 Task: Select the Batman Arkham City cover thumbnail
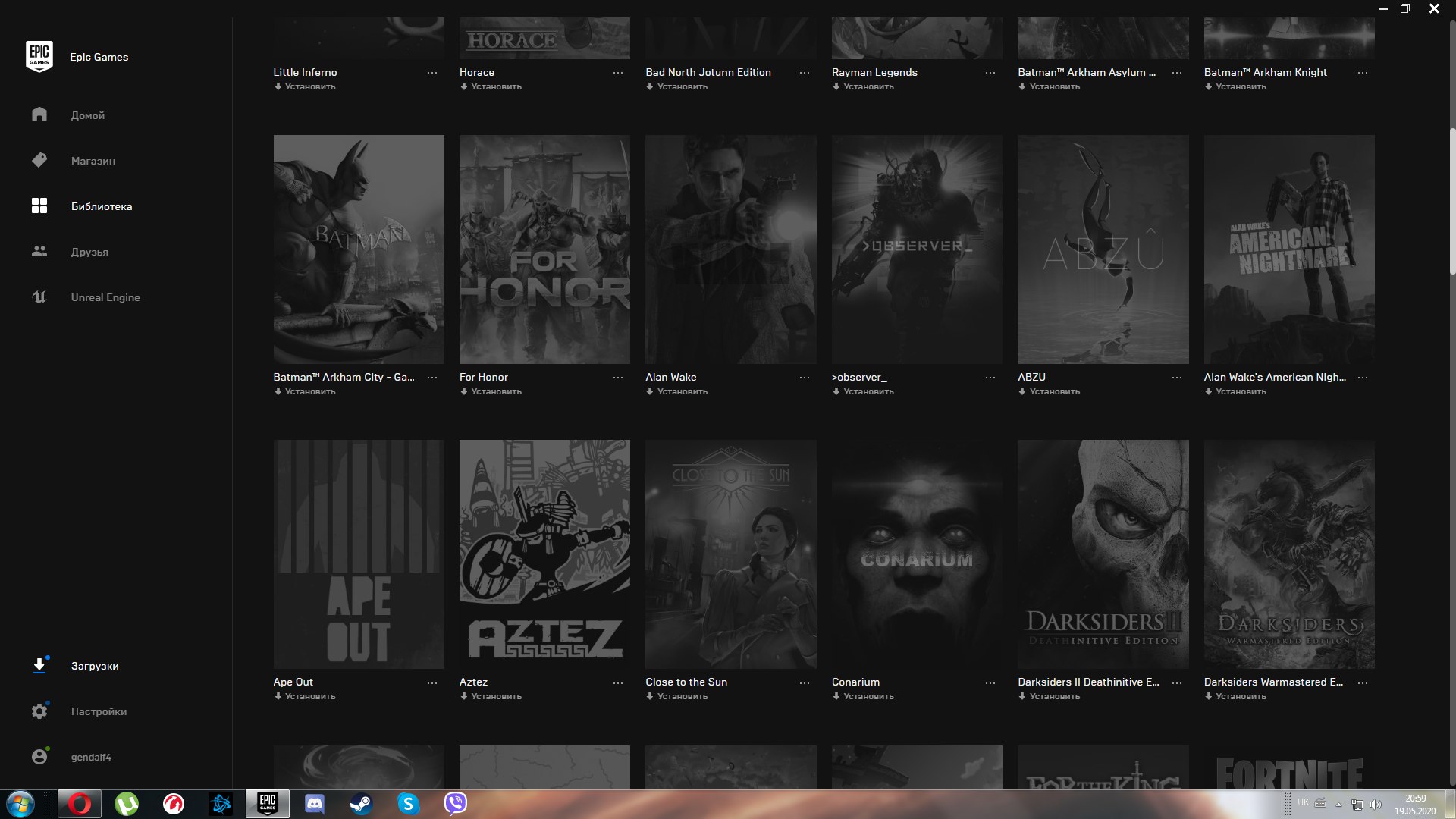tap(359, 249)
